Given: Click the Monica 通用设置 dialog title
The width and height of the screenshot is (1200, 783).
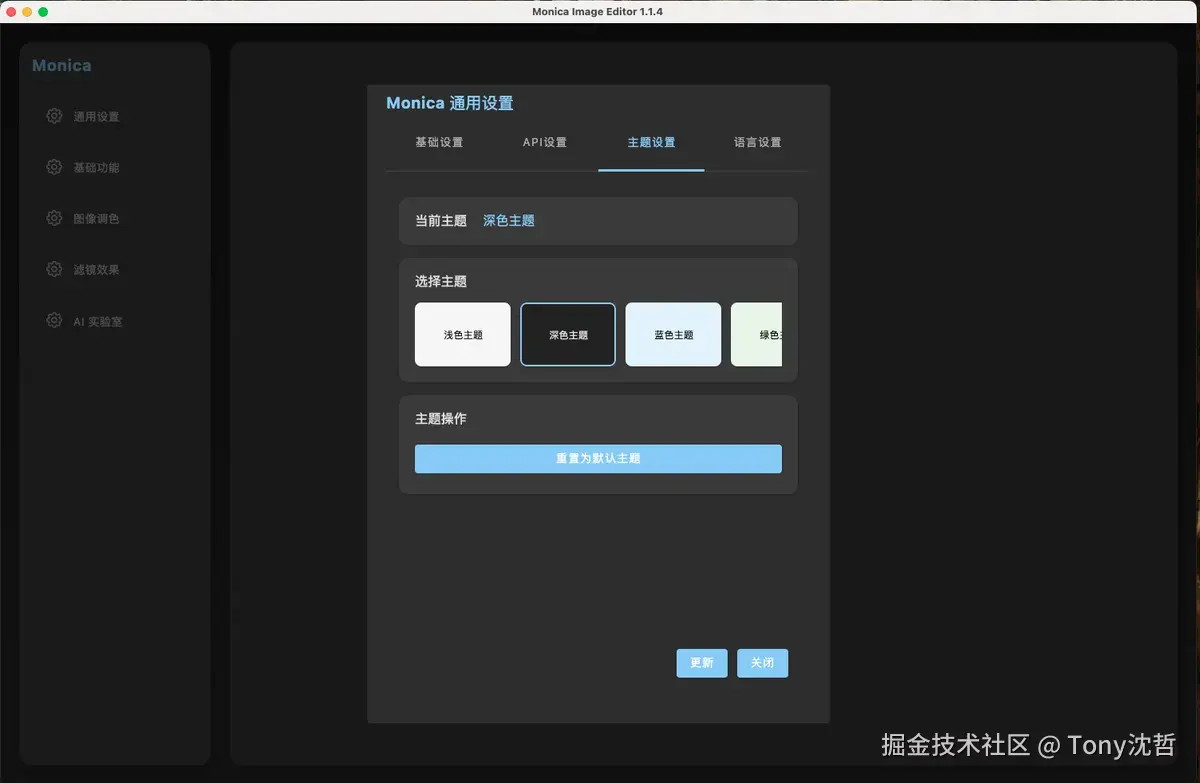Looking at the screenshot, I should (449, 102).
